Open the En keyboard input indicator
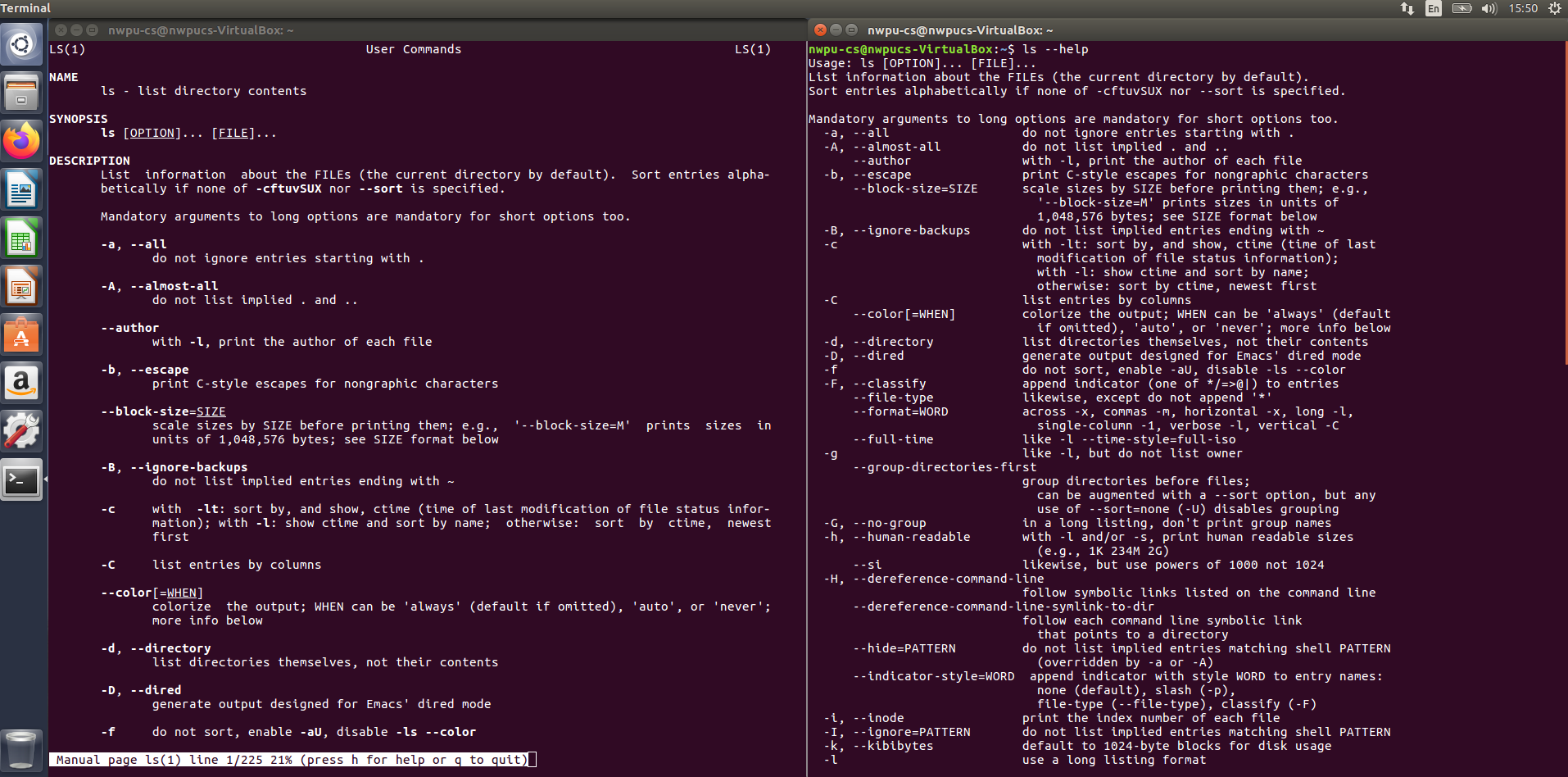The image size is (1568, 777). [x=1434, y=8]
